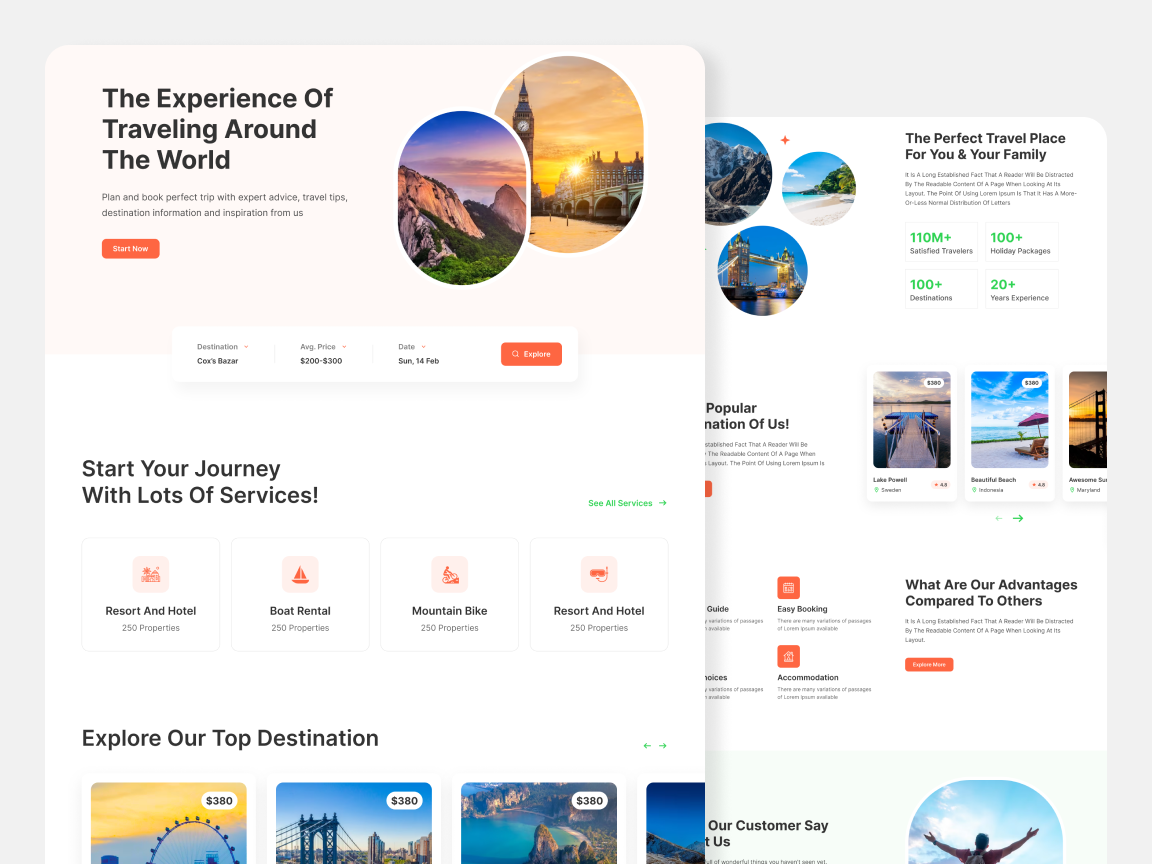Select the Mountain Bike service icon
1152x864 pixels.
449,573
